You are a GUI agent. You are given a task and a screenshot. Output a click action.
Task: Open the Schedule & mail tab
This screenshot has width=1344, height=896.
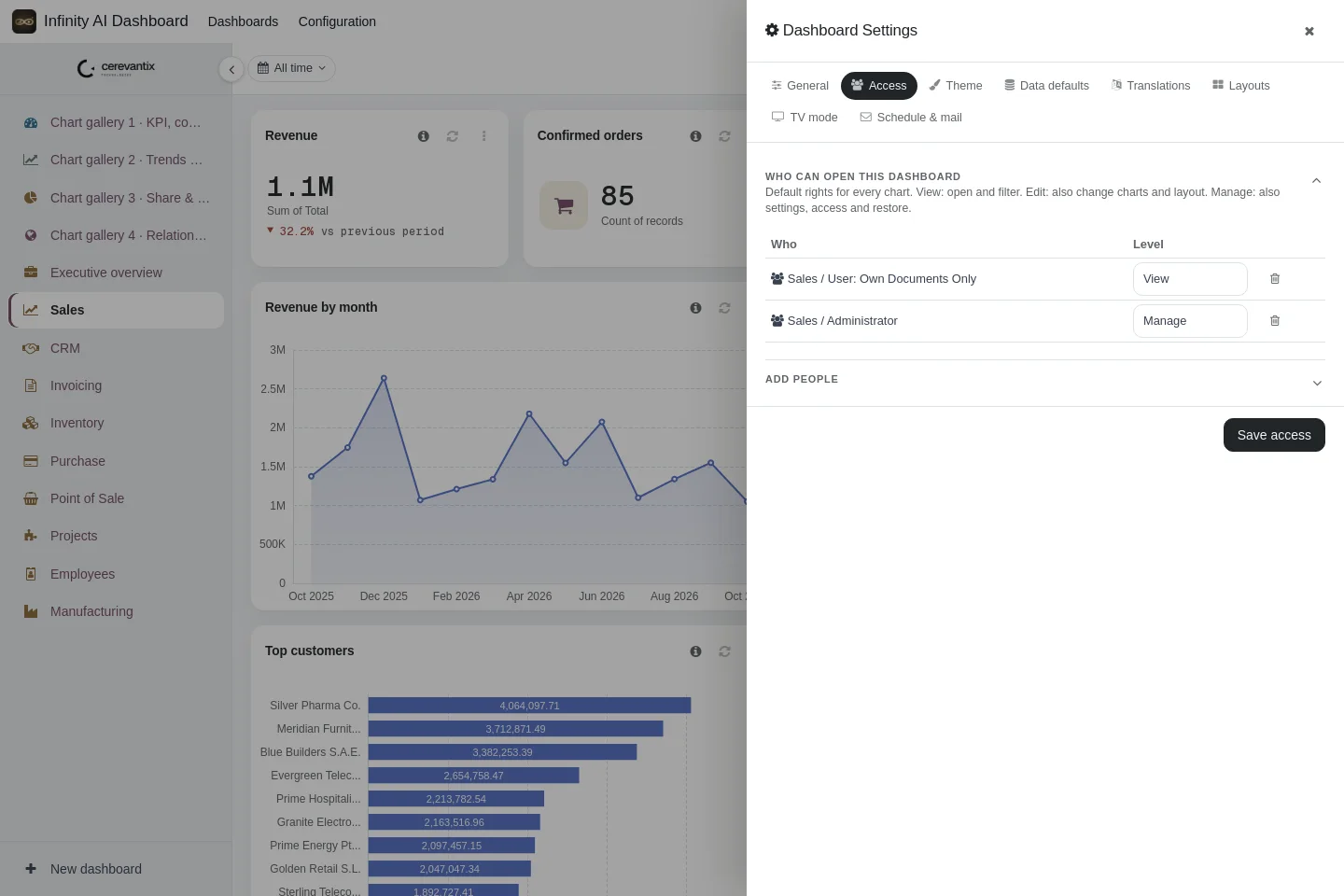point(911,118)
